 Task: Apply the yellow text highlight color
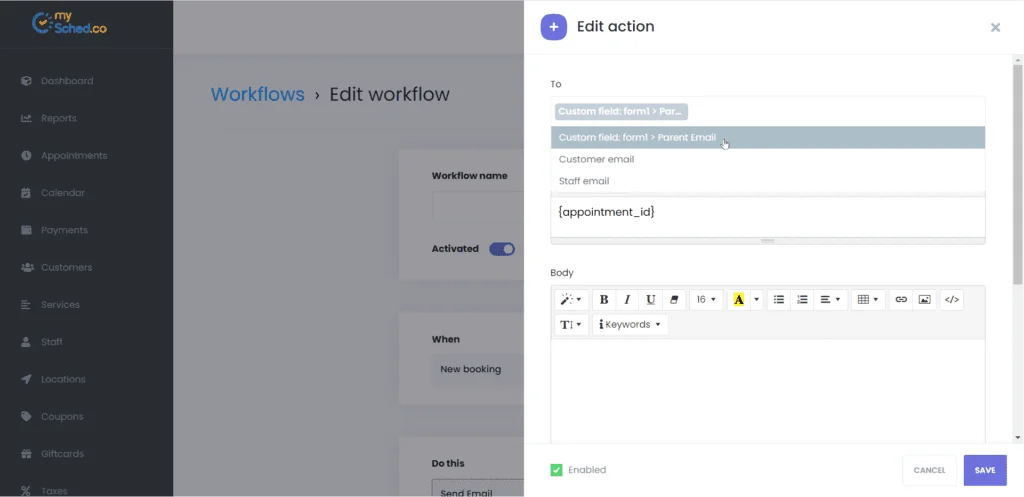click(739, 300)
